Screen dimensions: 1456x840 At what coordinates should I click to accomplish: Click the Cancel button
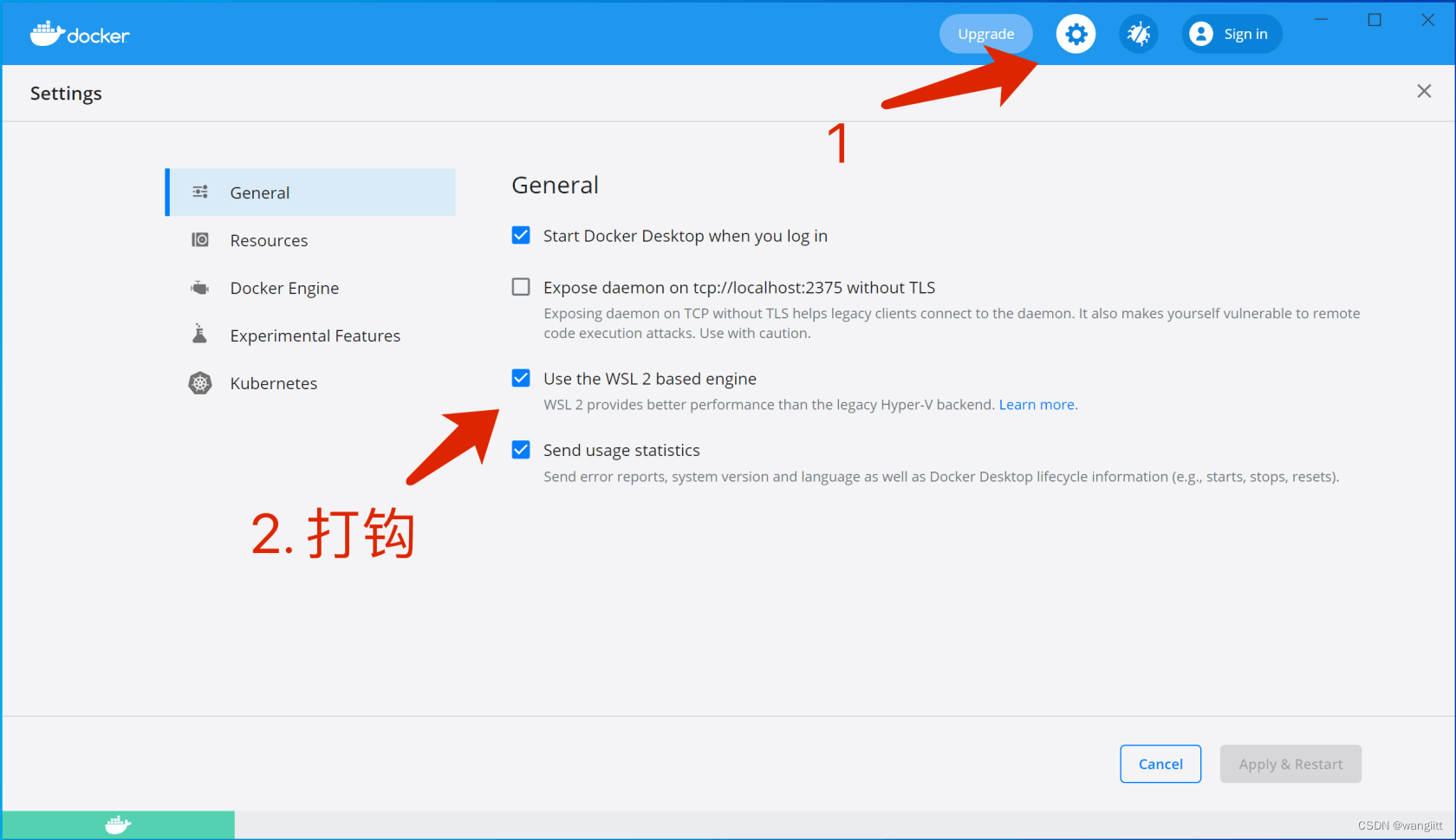pos(1160,764)
